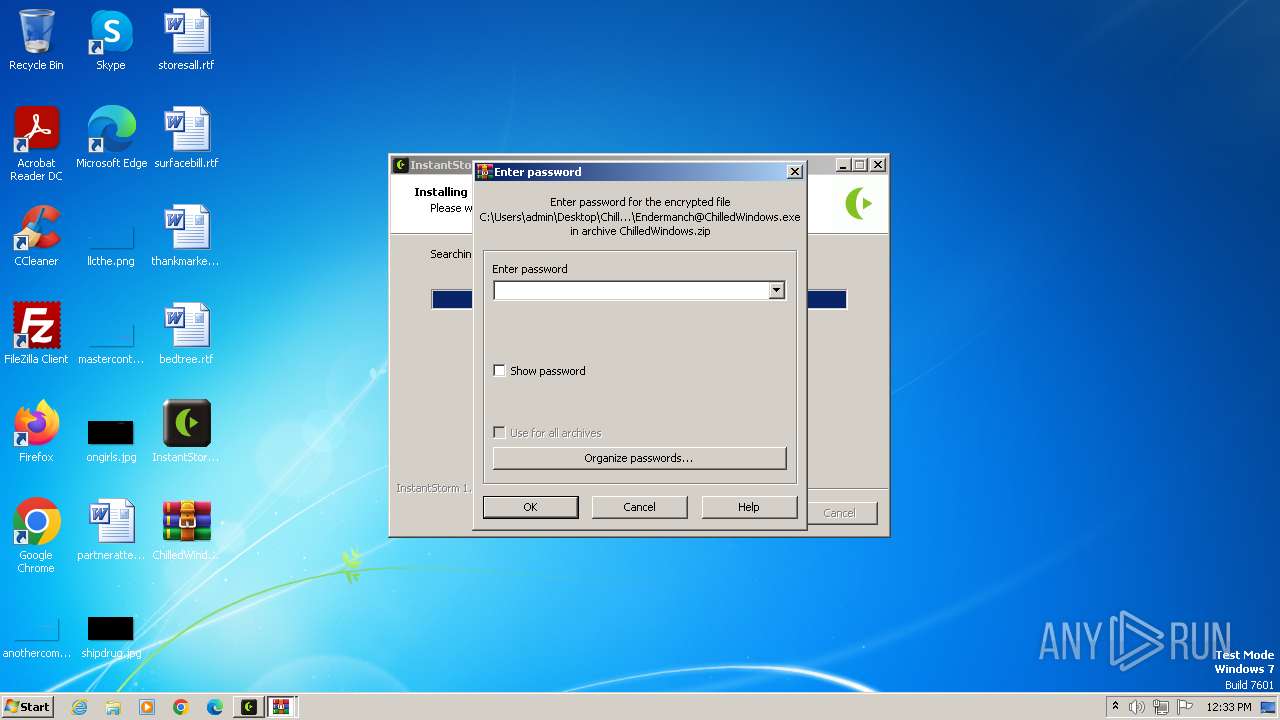Click the Organize passwords... button
1280x720 pixels.
click(x=639, y=458)
